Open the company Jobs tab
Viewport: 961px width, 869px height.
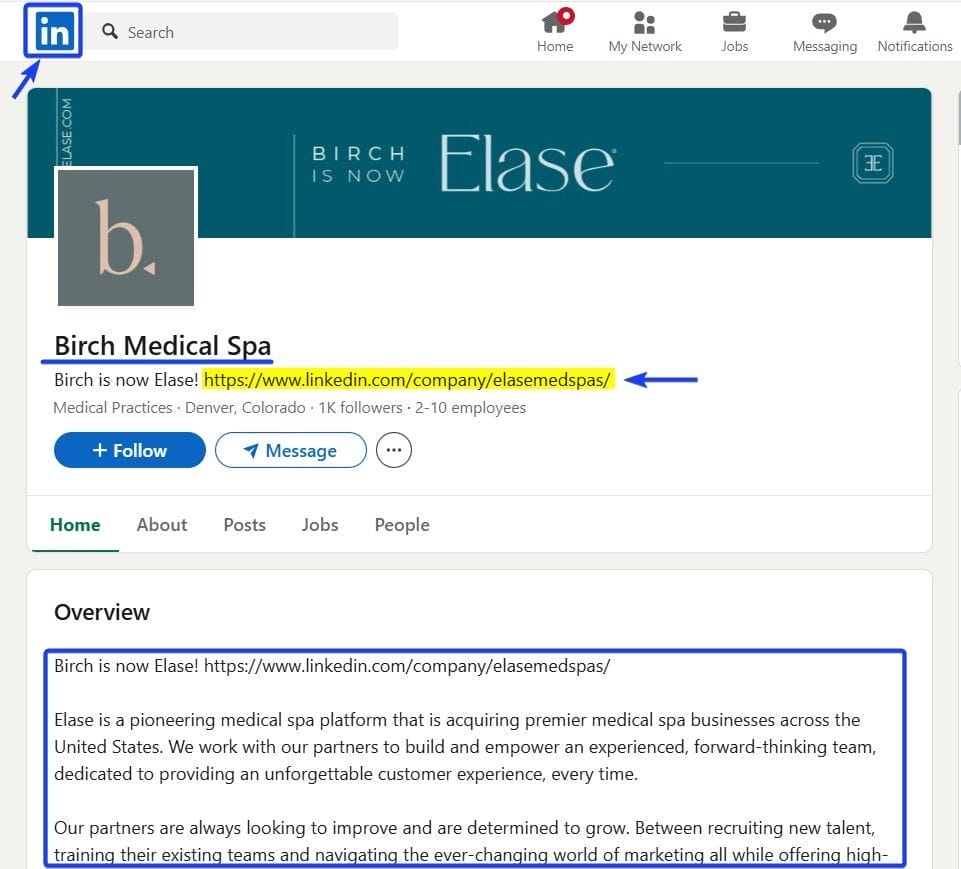point(319,524)
